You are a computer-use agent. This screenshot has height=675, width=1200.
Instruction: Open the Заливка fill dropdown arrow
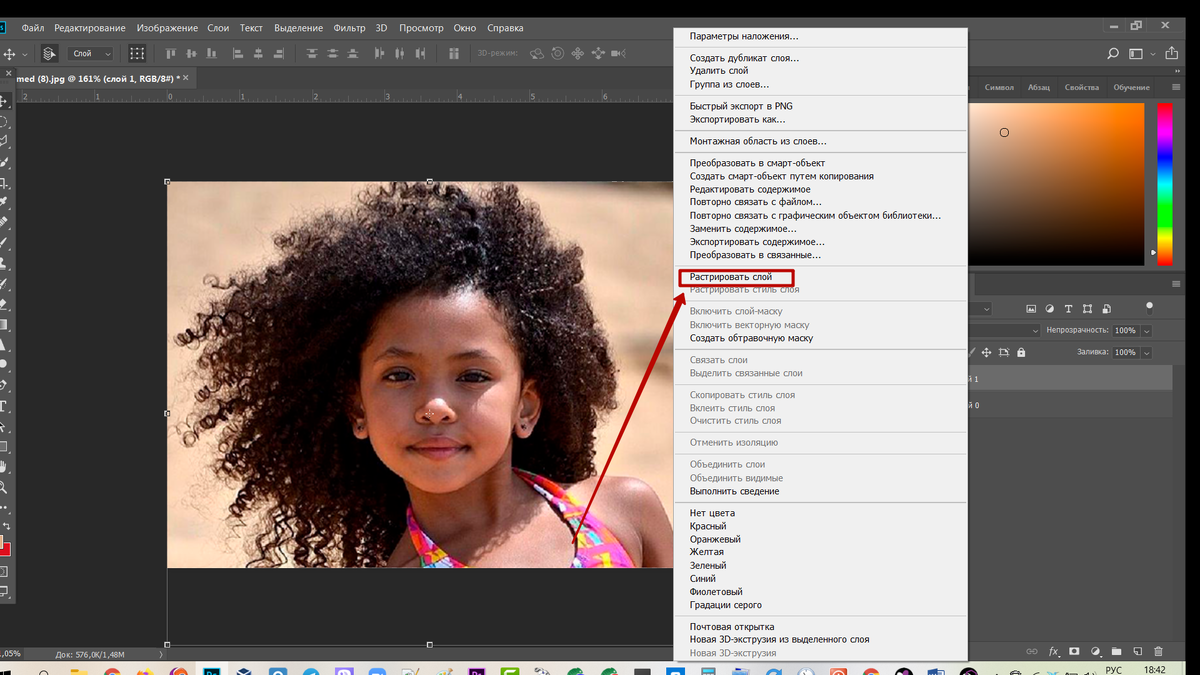tap(1146, 353)
